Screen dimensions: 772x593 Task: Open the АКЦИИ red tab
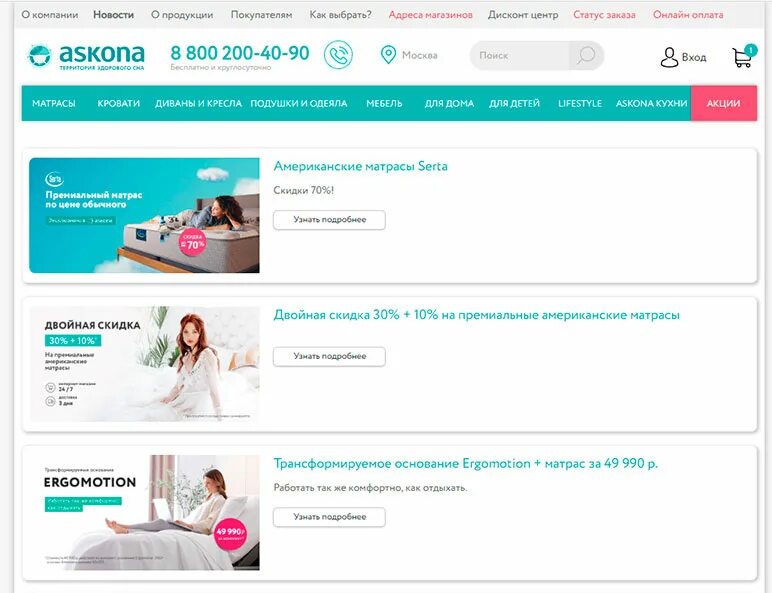(724, 103)
